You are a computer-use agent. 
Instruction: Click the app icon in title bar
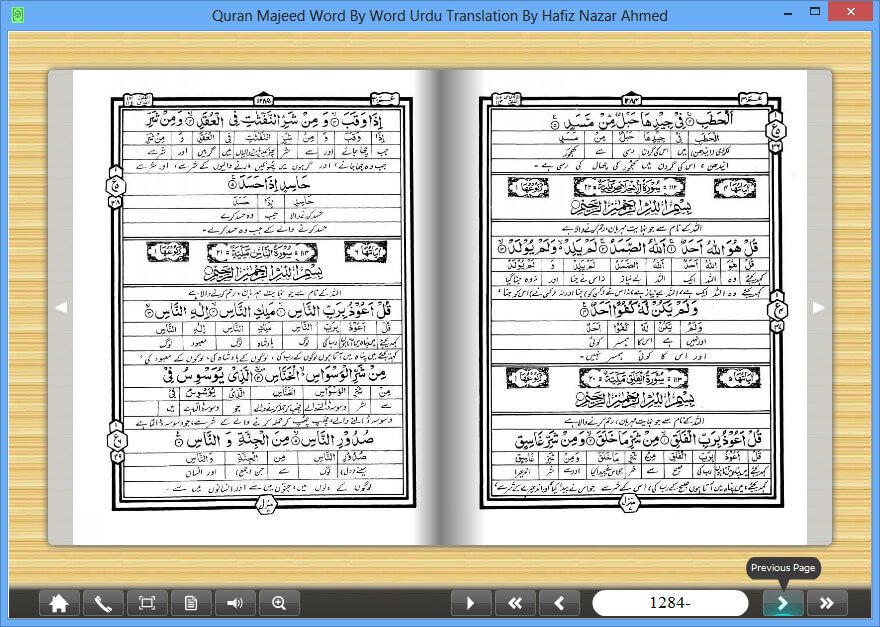(x=18, y=14)
